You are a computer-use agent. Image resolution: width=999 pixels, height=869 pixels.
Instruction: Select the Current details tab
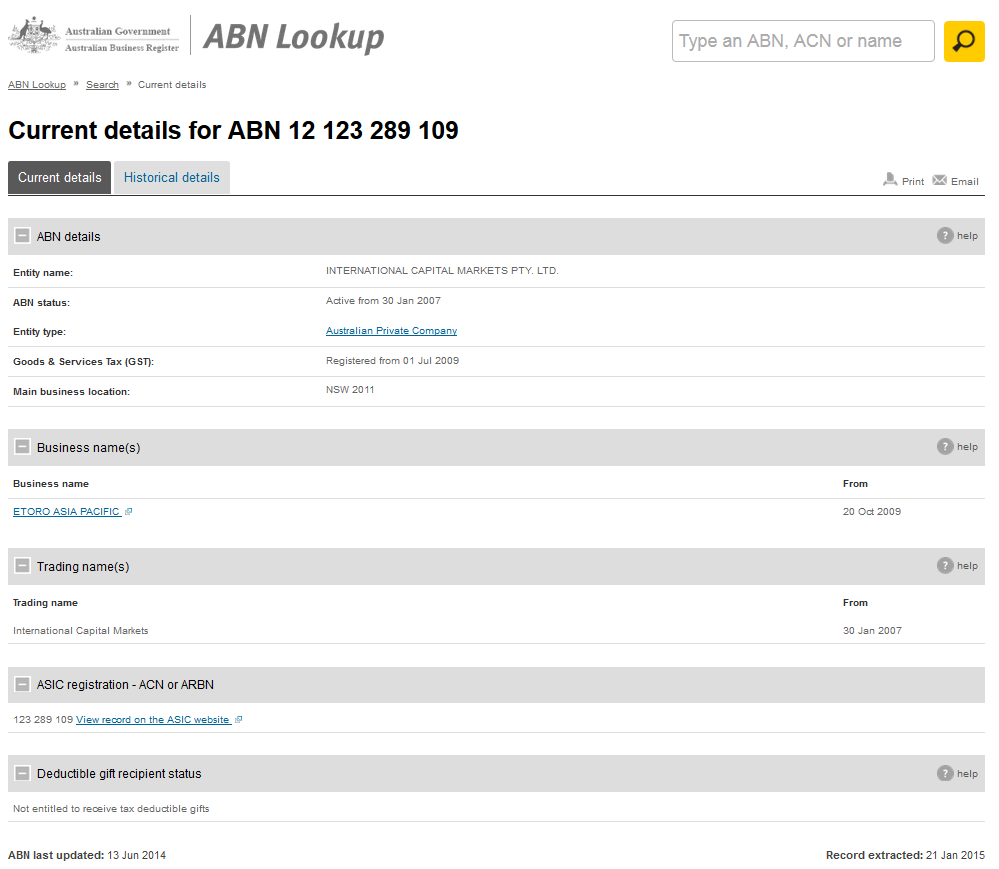pos(59,177)
